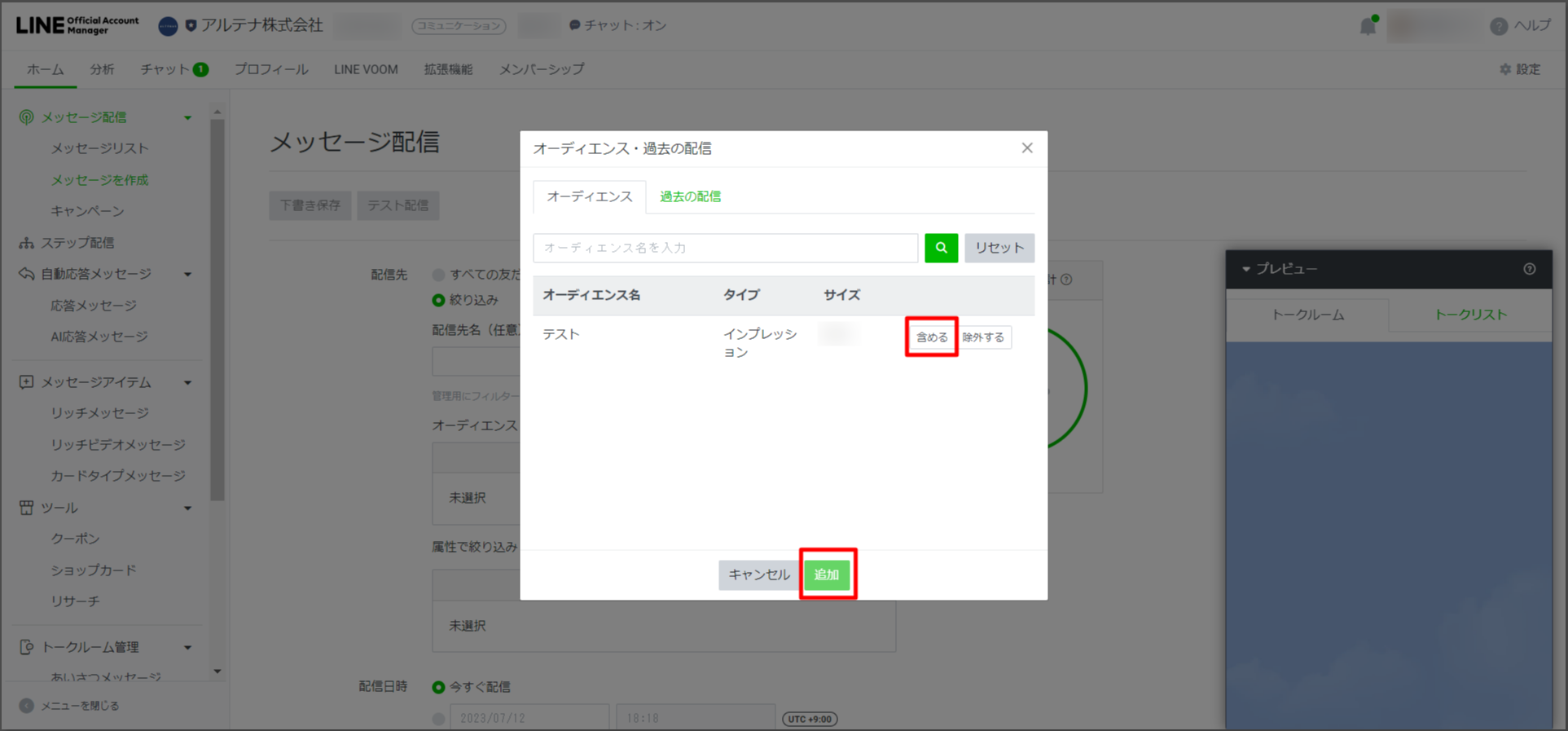Select the scheduled date radio button
The width and height of the screenshot is (1568, 731).
click(x=438, y=719)
